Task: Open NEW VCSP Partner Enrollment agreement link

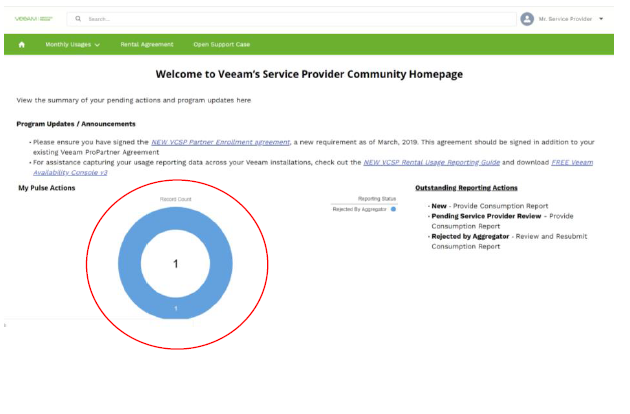Action: point(220,142)
